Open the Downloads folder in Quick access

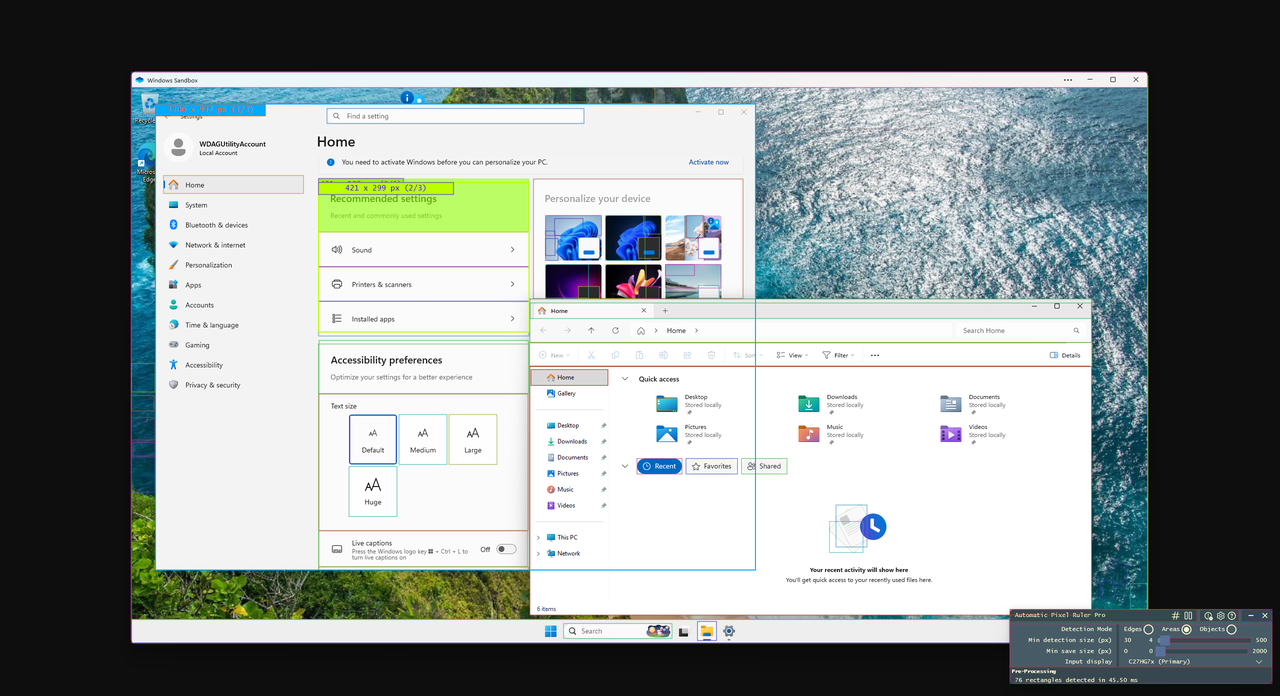[832, 404]
